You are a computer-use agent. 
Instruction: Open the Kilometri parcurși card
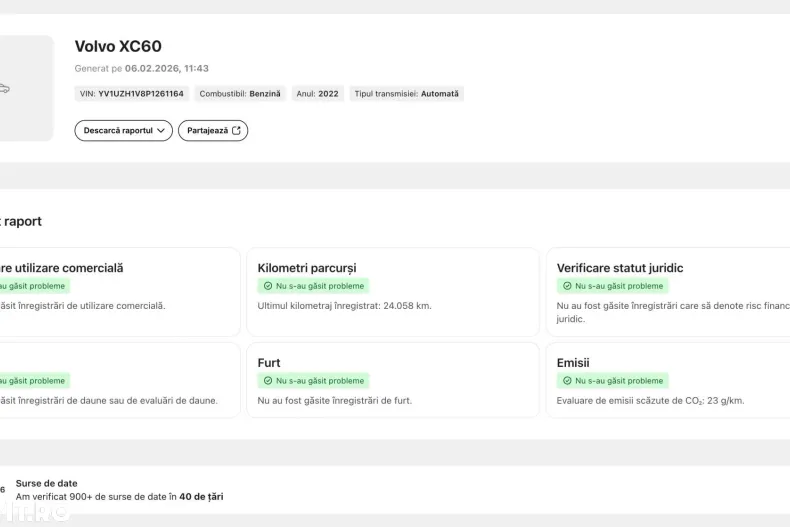click(390, 291)
